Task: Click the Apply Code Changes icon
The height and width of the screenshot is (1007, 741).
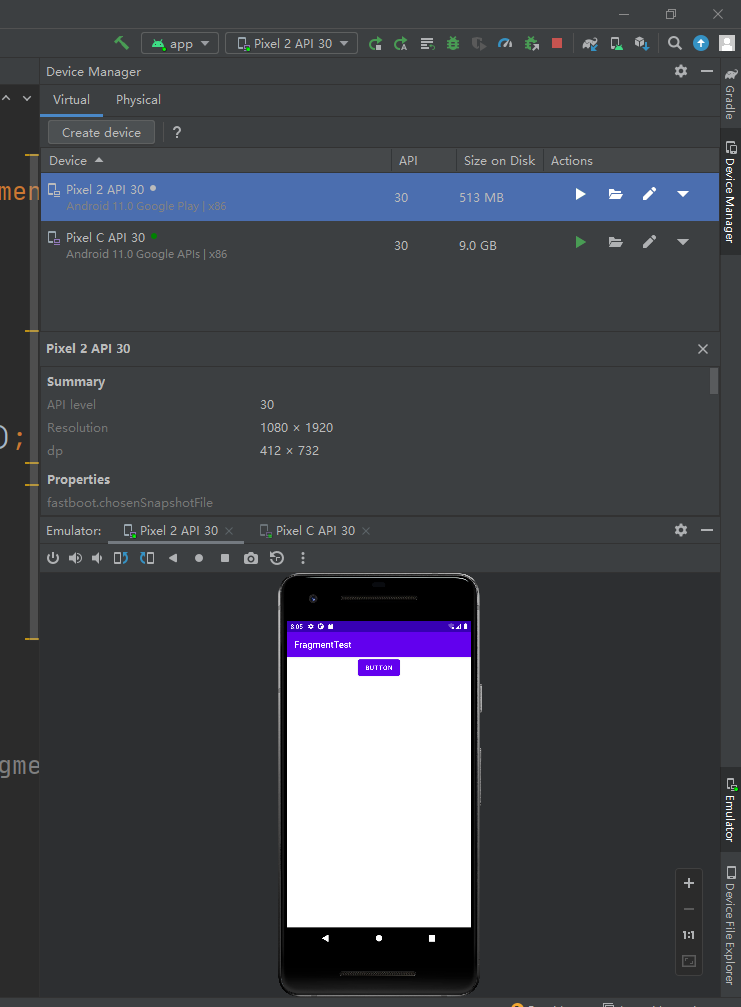Action: click(427, 43)
